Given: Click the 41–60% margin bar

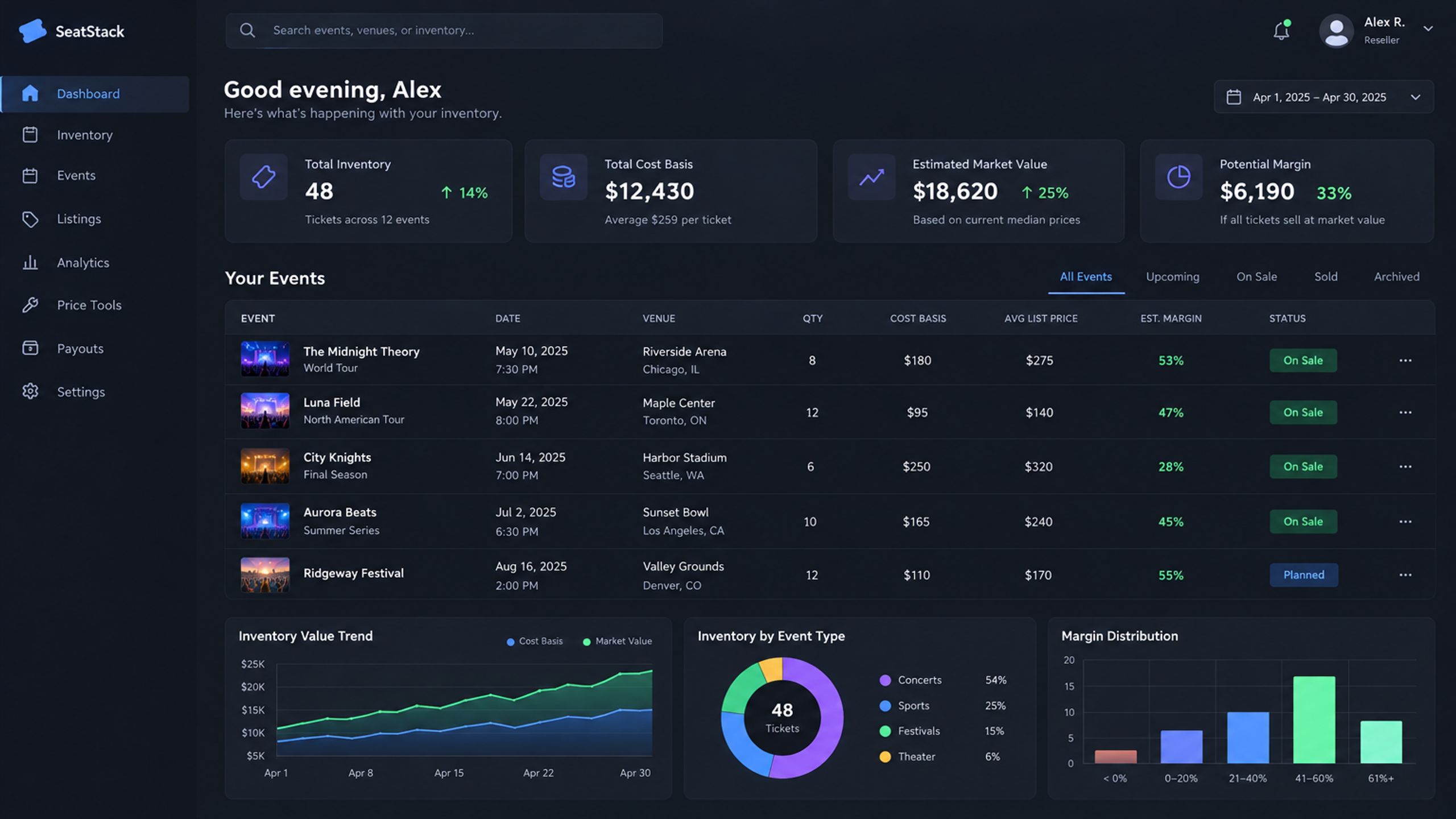Looking at the screenshot, I should click(x=1314, y=719).
